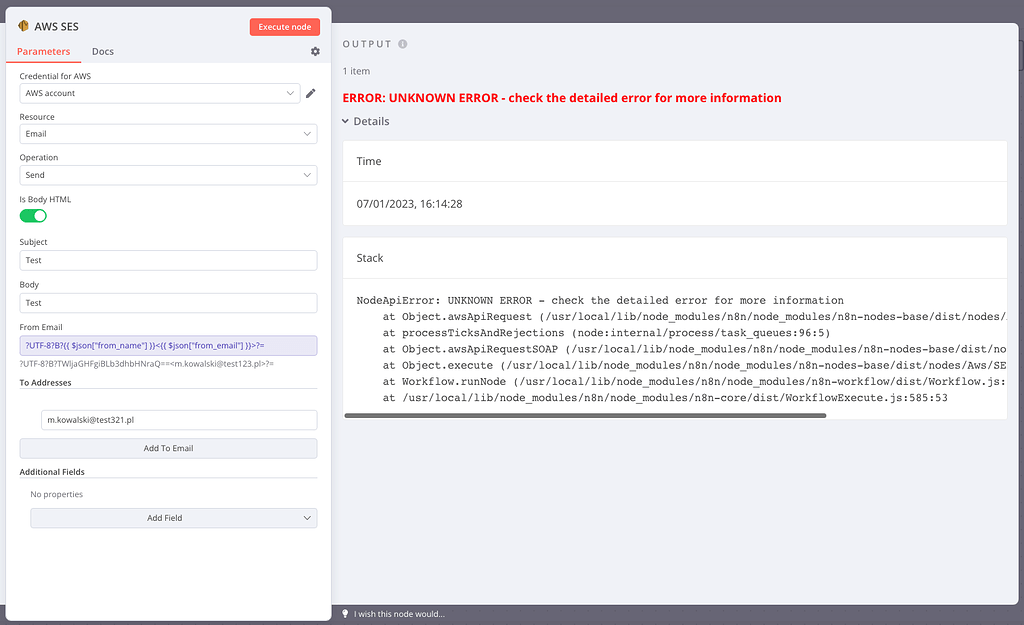The image size is (1024, 625).
Task: Open the node settings gear
Action: point(315,51)
